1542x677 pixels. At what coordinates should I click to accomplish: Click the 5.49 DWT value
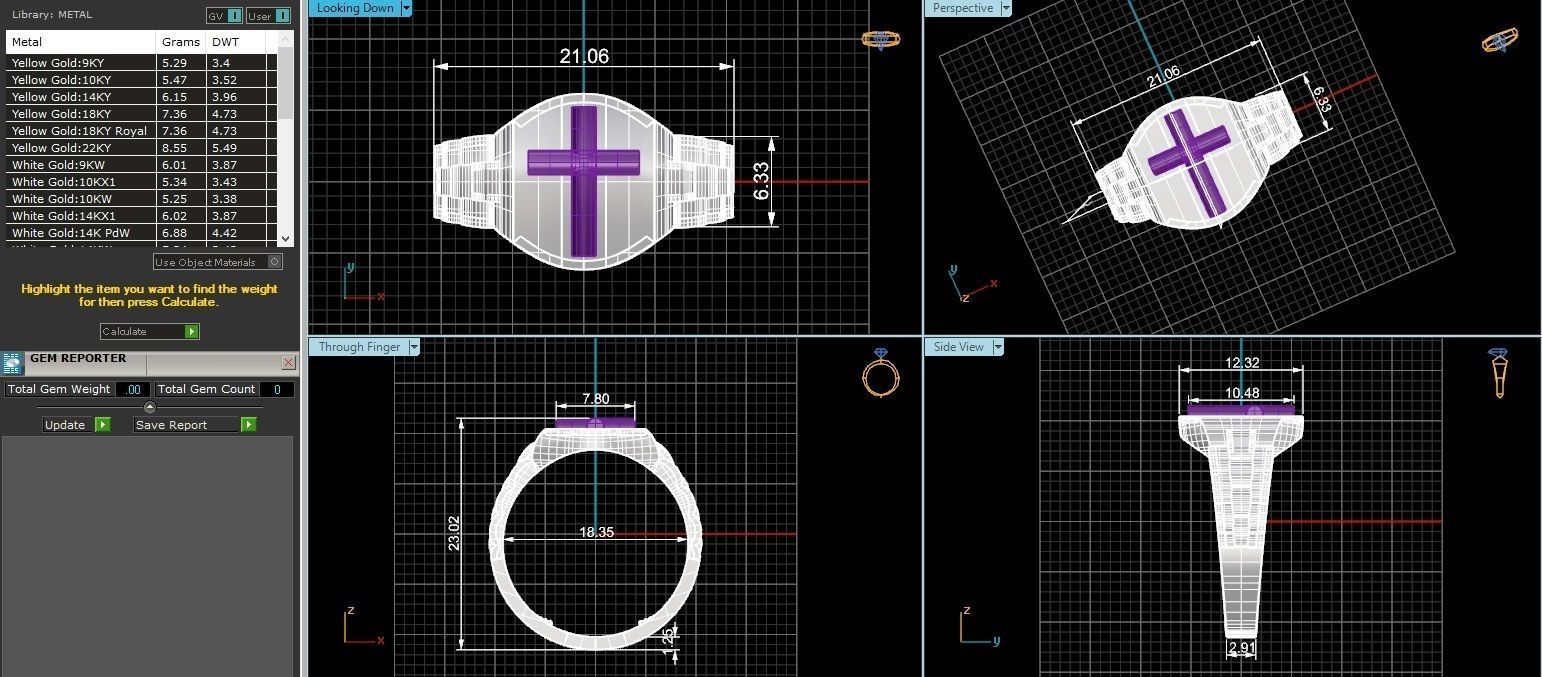coord(224,147)
